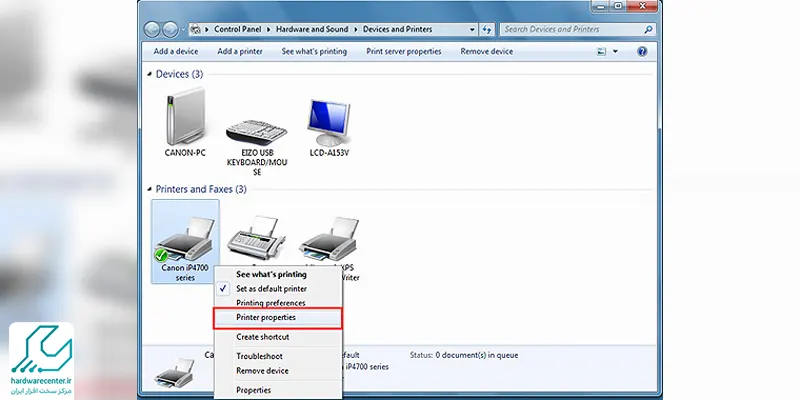Click See what's printing toolbar button
Screen dimensions: 800x400
click(x=314, y=52)
